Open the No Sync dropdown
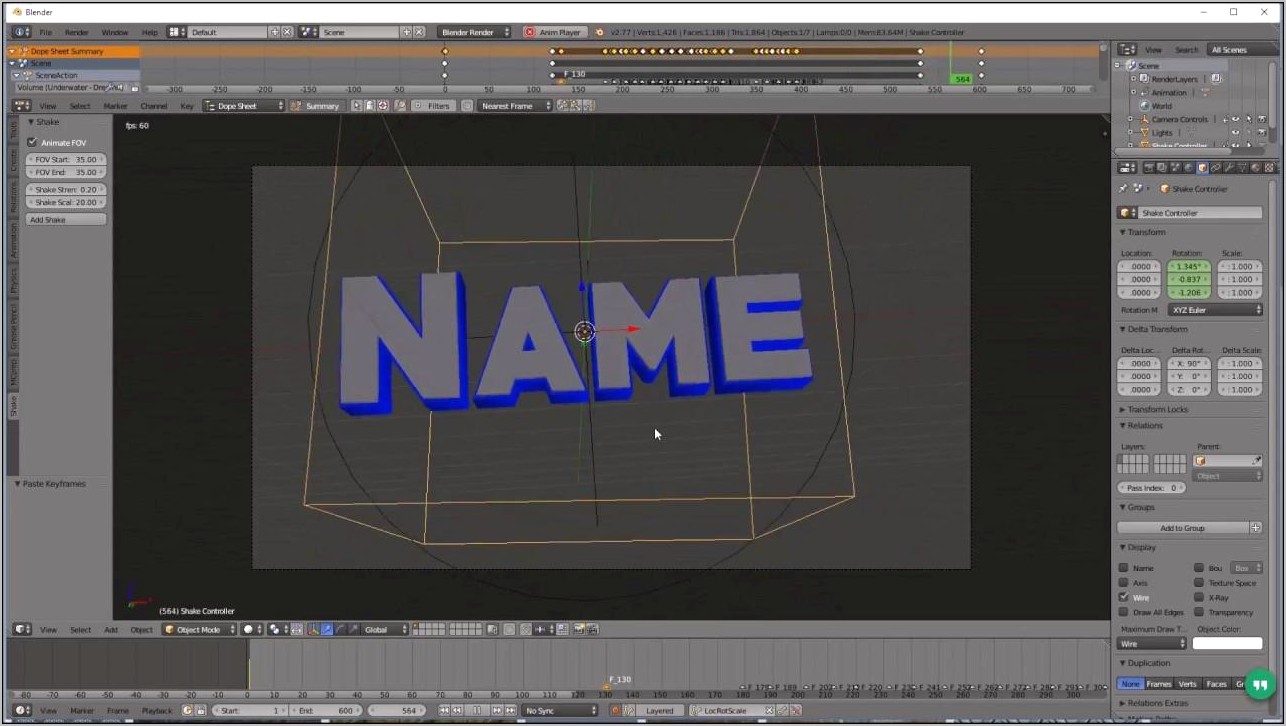The height and width of the screenshot is (726, 1286). click(560, 710)
